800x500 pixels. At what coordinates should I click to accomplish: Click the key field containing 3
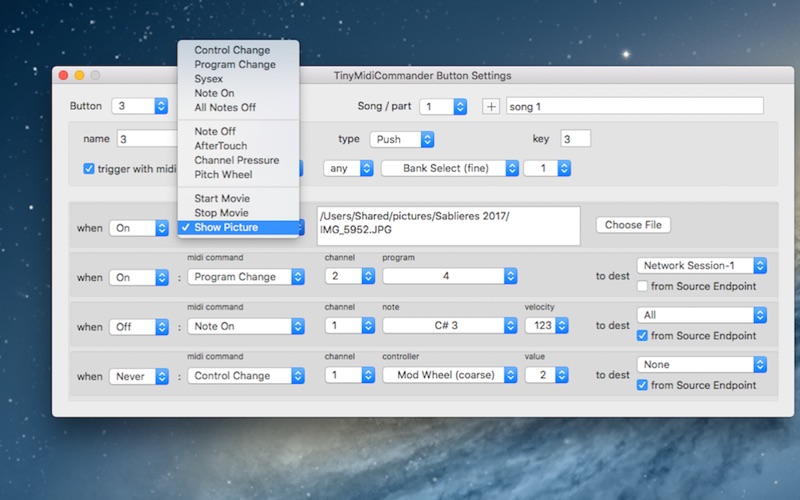tap(576, 139)
